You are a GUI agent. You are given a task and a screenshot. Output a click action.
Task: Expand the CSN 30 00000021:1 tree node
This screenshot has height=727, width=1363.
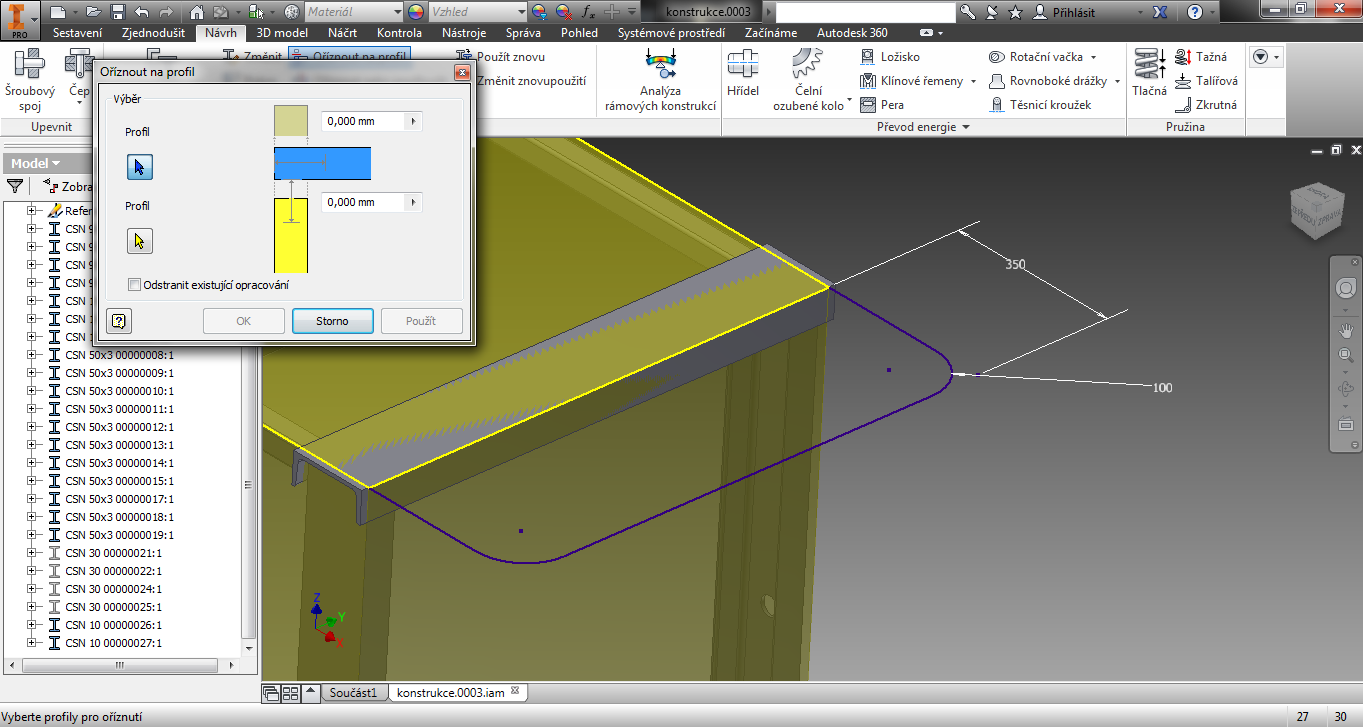point(31,553)
